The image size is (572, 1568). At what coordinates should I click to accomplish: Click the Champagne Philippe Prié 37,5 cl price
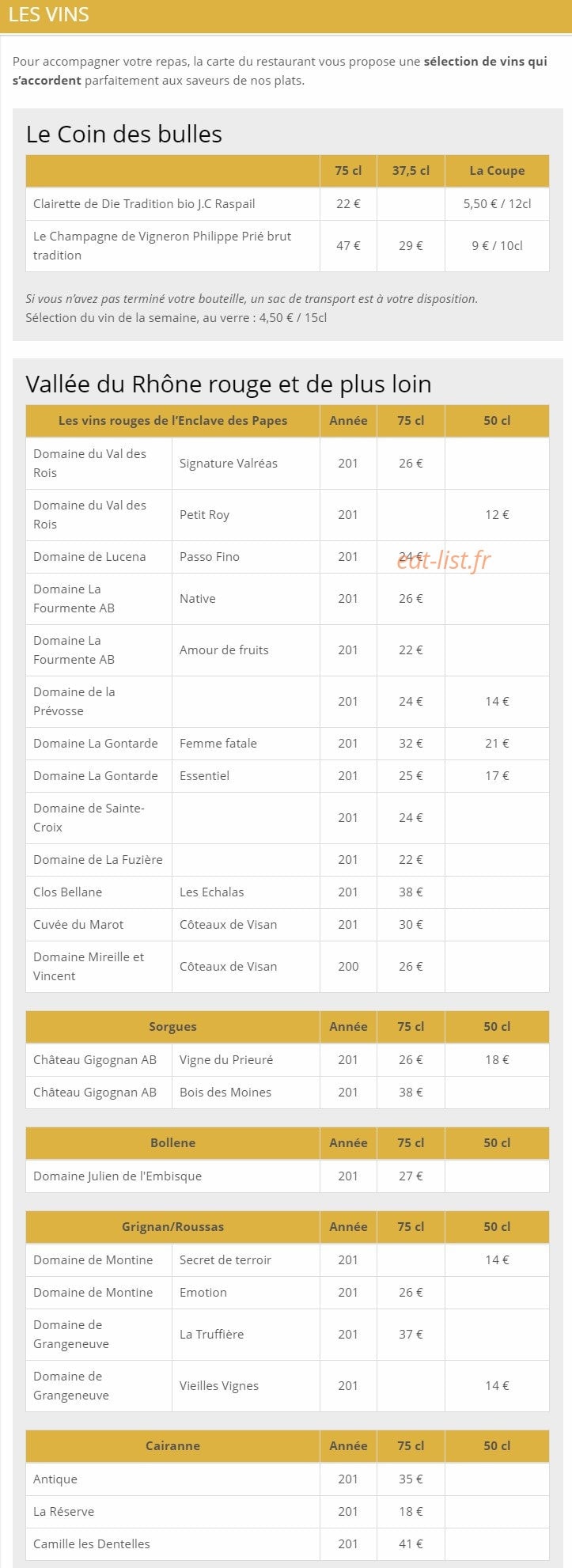411,245
